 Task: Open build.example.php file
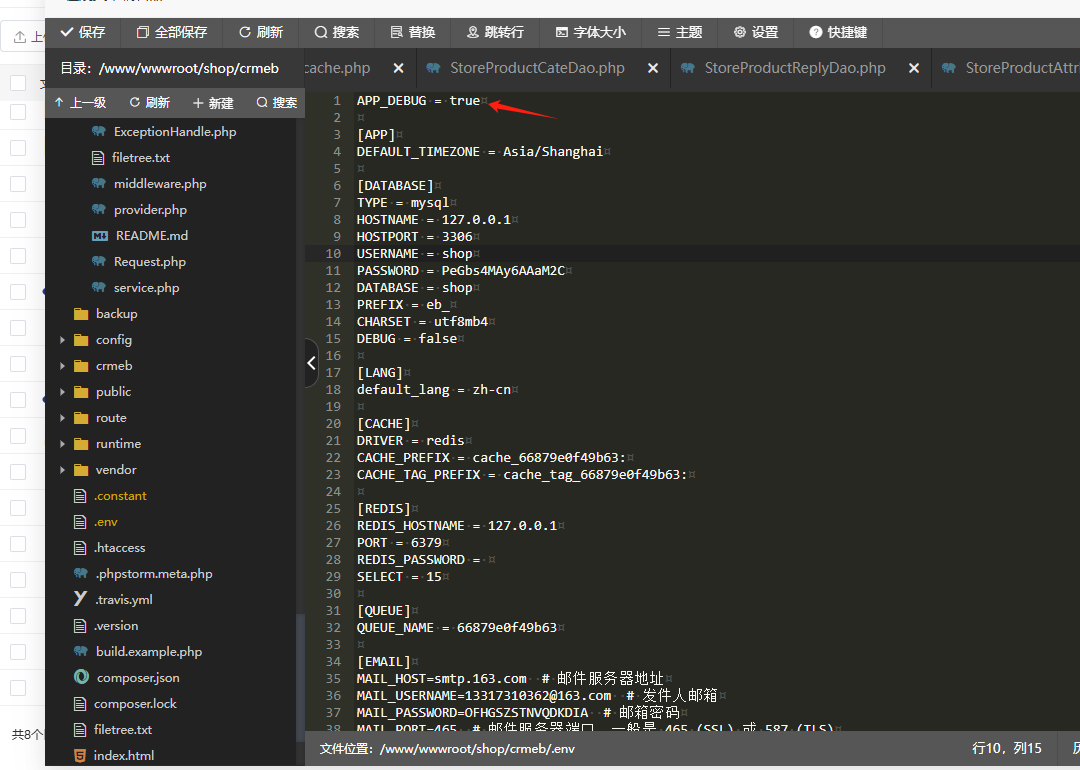(x=149, y=652)
